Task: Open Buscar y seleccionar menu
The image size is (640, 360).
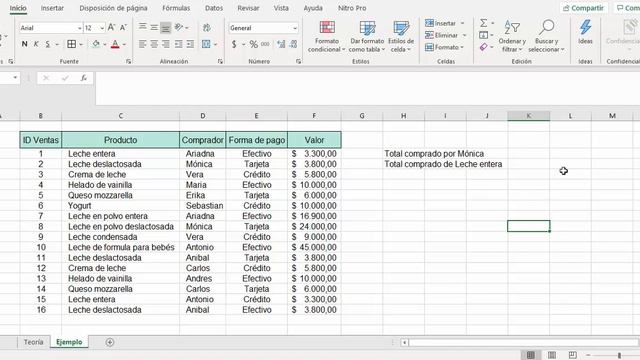Action: [546, 37]
